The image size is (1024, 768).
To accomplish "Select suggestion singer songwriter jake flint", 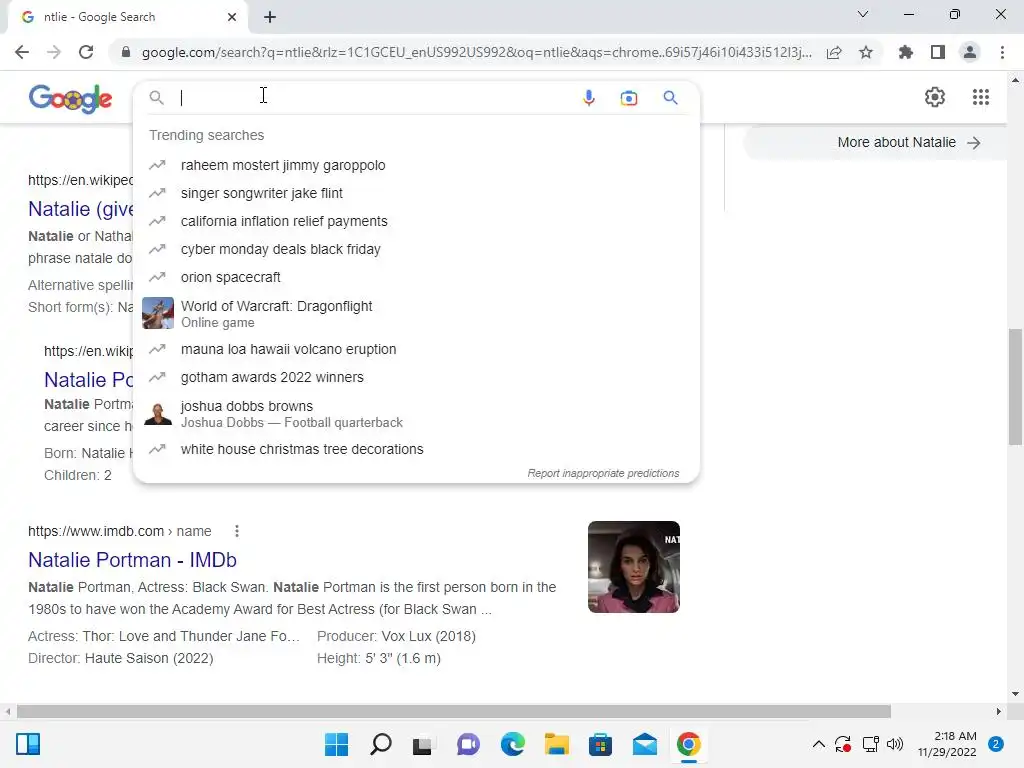I will point(416,193).
